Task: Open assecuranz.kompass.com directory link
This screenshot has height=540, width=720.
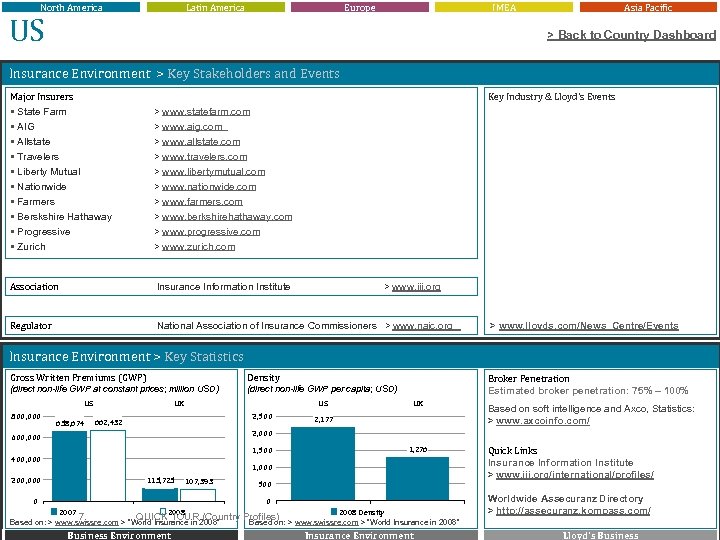Action: pyautogui.click(x=573, y=511)
